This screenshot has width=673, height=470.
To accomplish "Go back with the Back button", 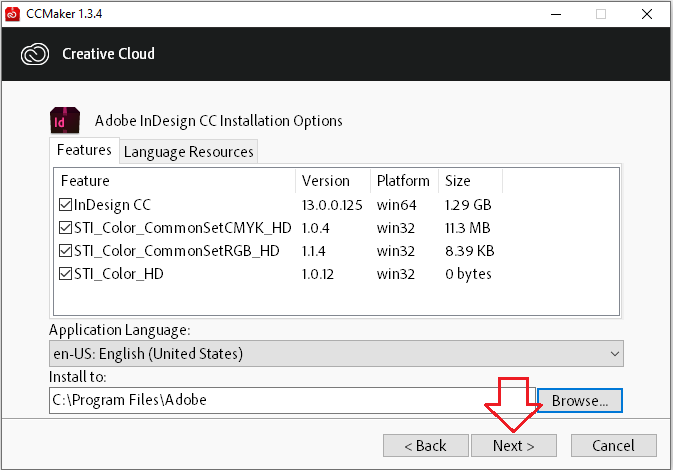I will click(424, 445).
